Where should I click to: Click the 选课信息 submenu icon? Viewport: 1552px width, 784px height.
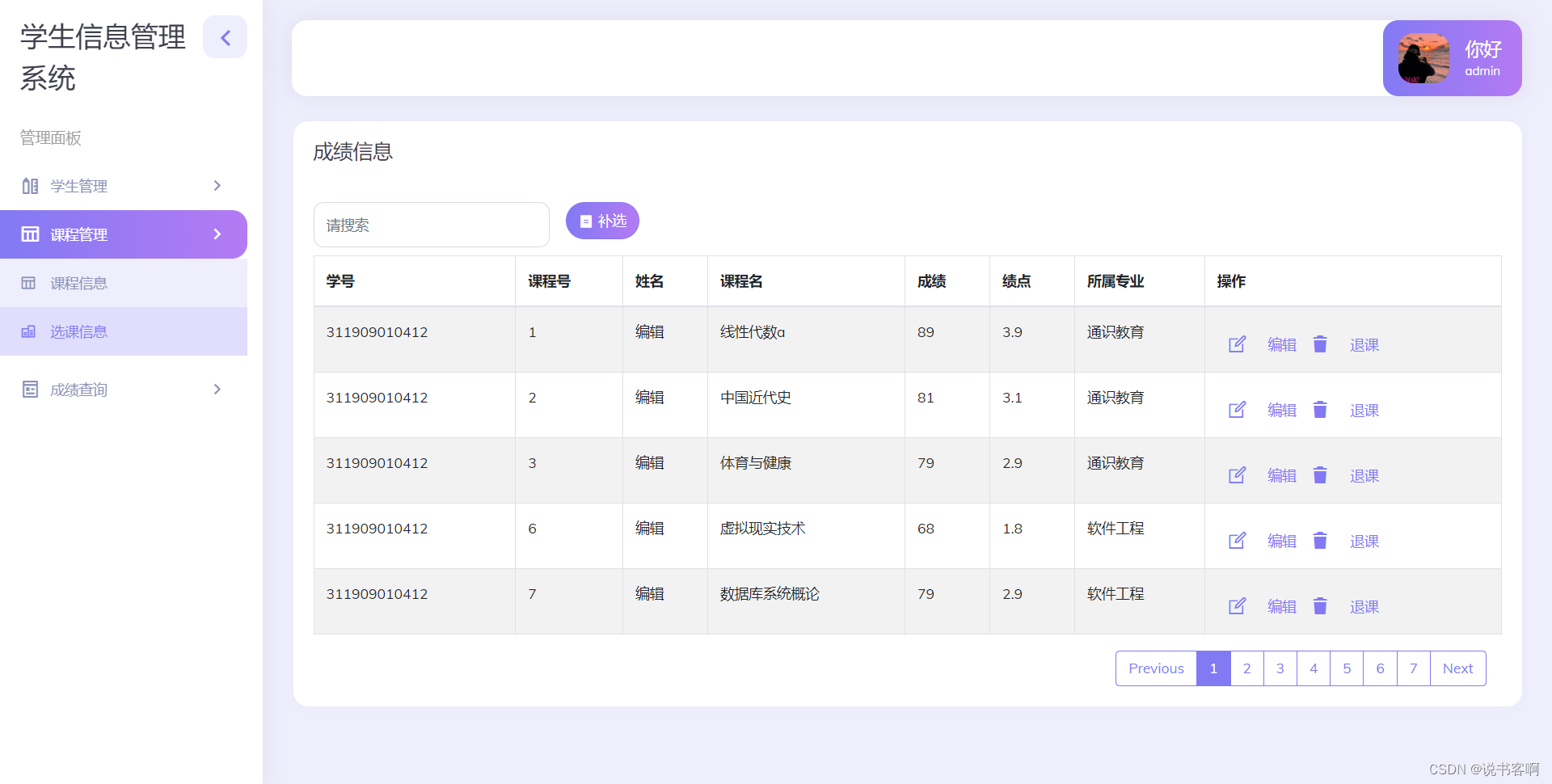tap(28, 331)
